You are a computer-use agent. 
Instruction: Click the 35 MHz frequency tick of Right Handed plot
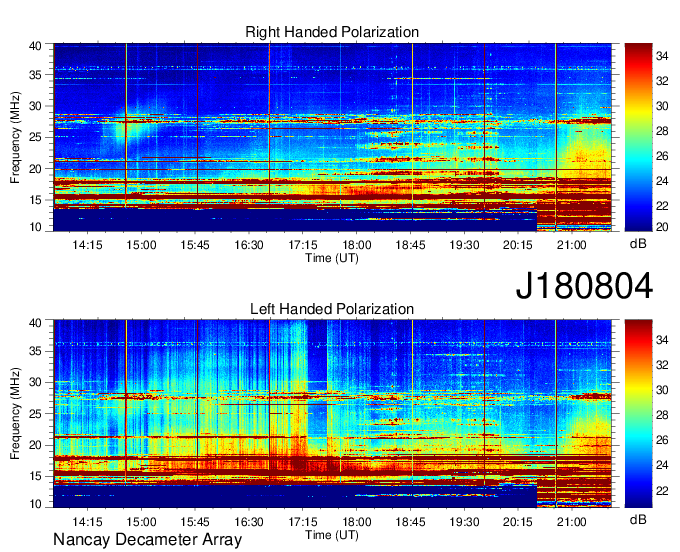pyautogui.click(x=35, y=75)
